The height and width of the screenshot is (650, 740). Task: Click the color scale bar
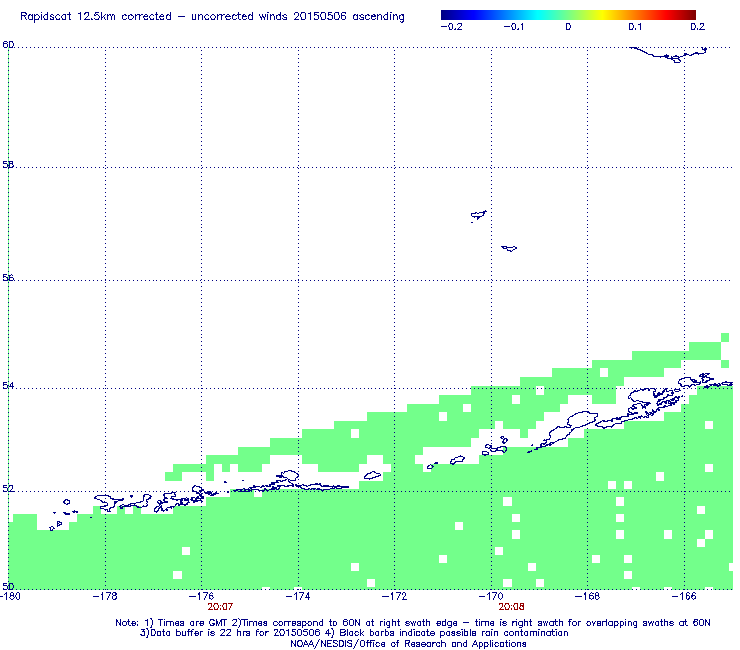pos(568,15)
